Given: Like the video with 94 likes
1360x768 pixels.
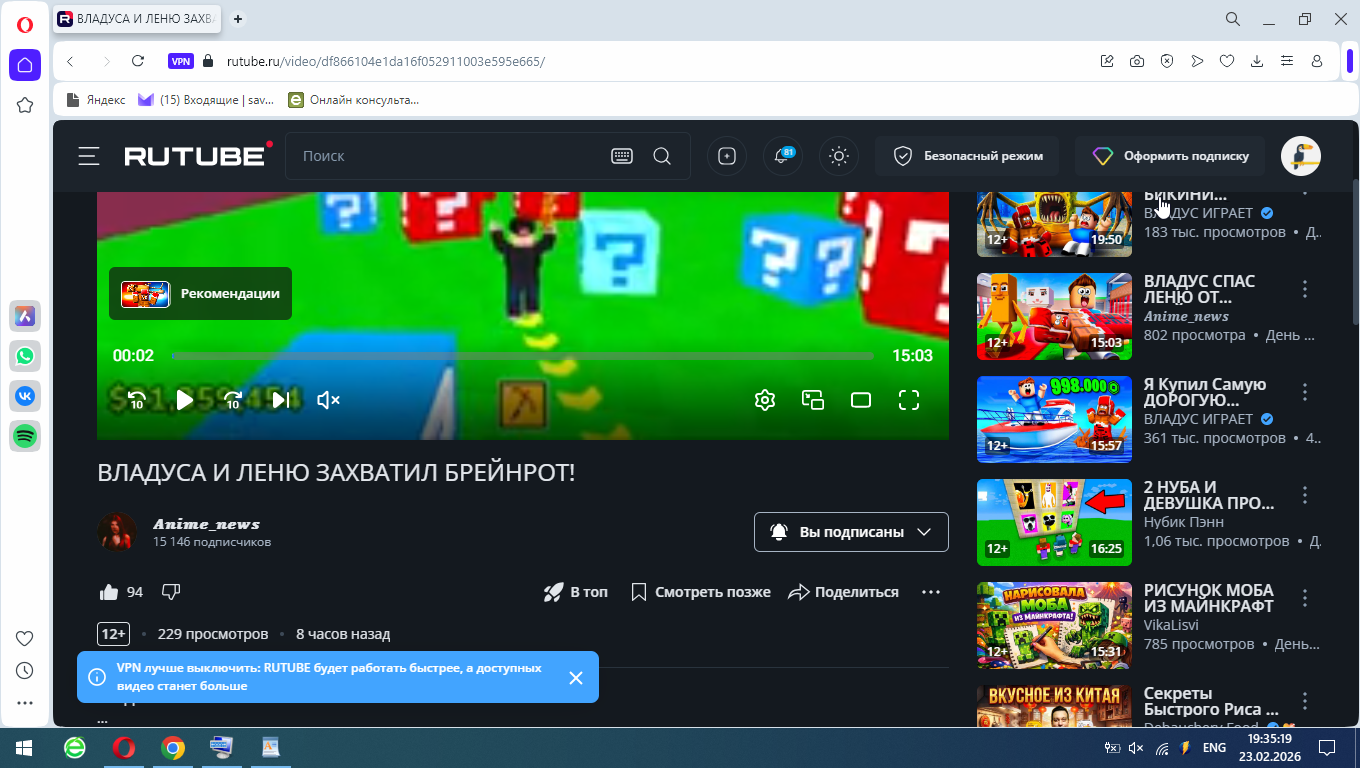Looking at the screenshot, I should click(121, 592).
